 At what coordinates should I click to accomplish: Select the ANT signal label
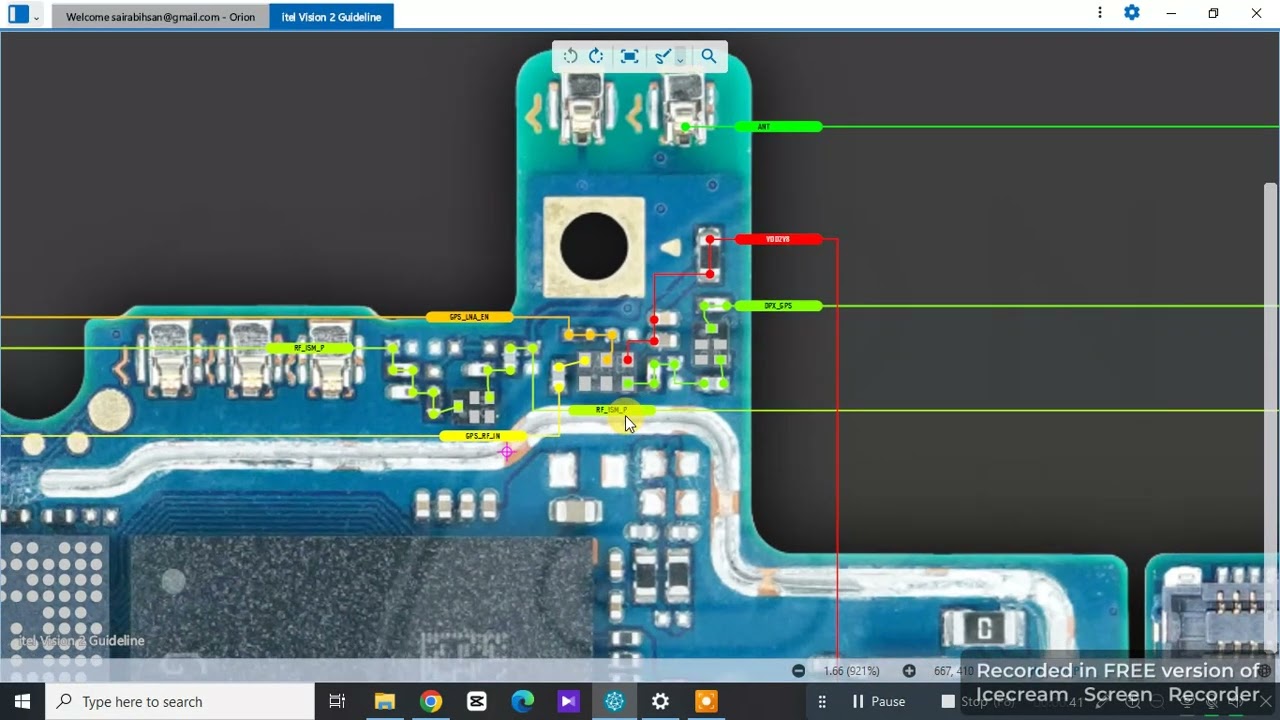[778, 127]
